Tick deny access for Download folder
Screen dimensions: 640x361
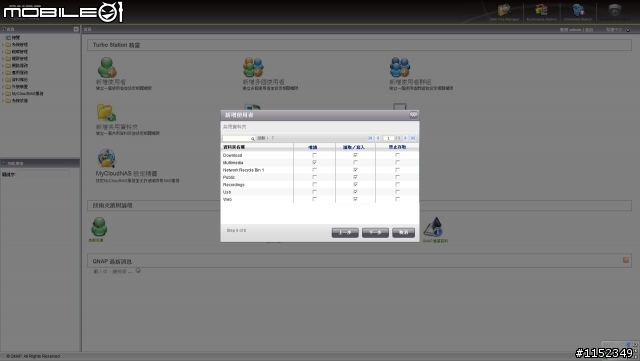click(398, 155)
